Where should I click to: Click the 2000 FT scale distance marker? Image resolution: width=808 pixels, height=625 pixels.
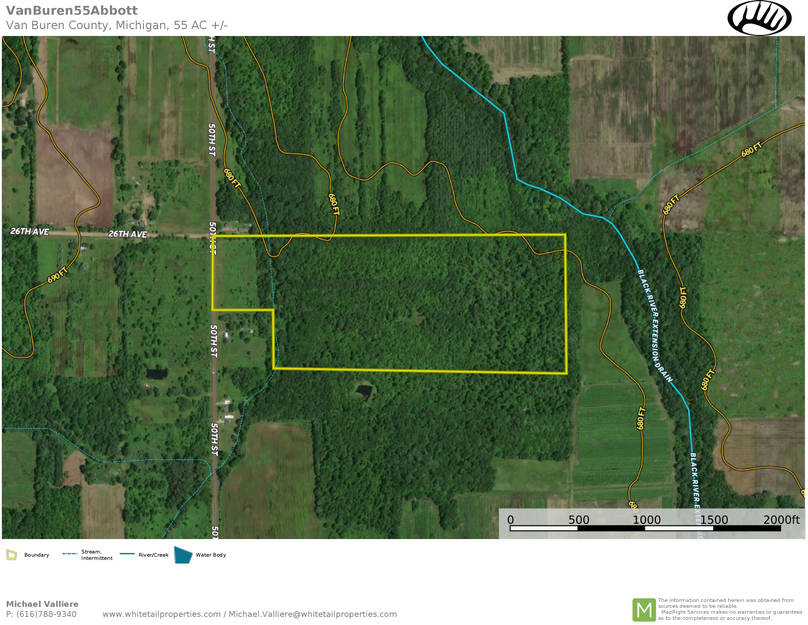pos(783,519)
